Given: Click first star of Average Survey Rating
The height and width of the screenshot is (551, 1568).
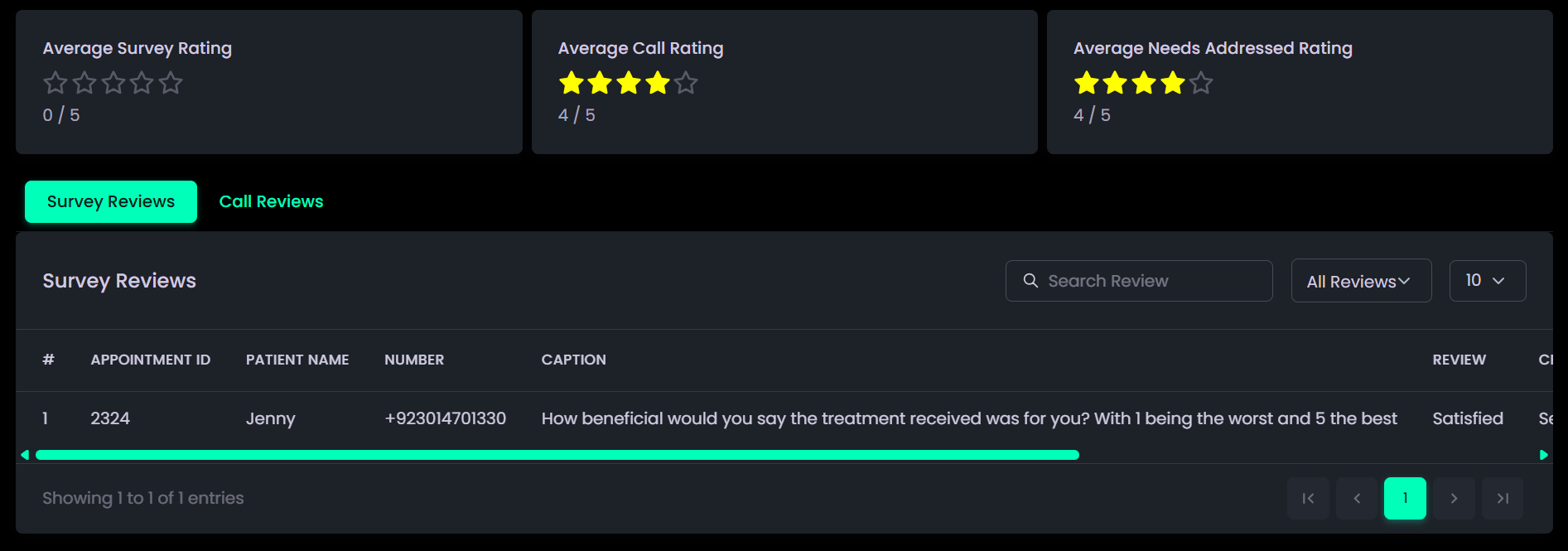Looking at the screenshot, I should coord(55,83).
